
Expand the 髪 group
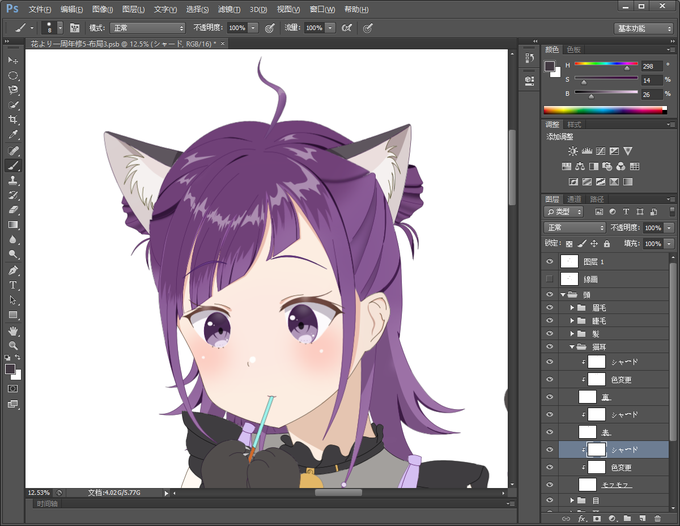[572, 333]
